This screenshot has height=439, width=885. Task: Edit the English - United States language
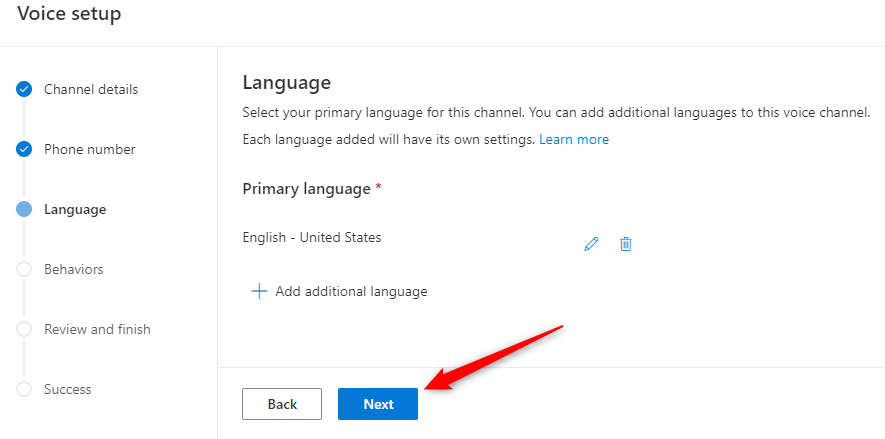(x=591, y=244)
